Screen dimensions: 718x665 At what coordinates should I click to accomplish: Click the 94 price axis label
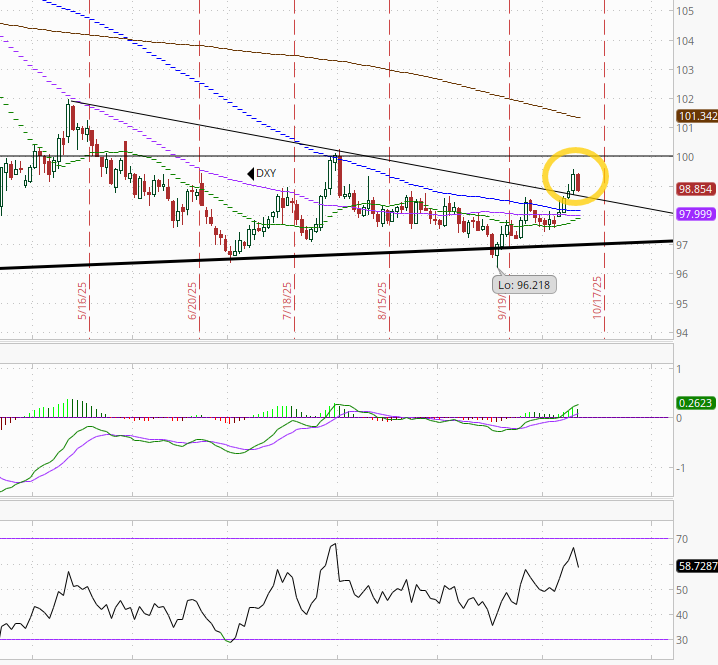pos(682,333)
